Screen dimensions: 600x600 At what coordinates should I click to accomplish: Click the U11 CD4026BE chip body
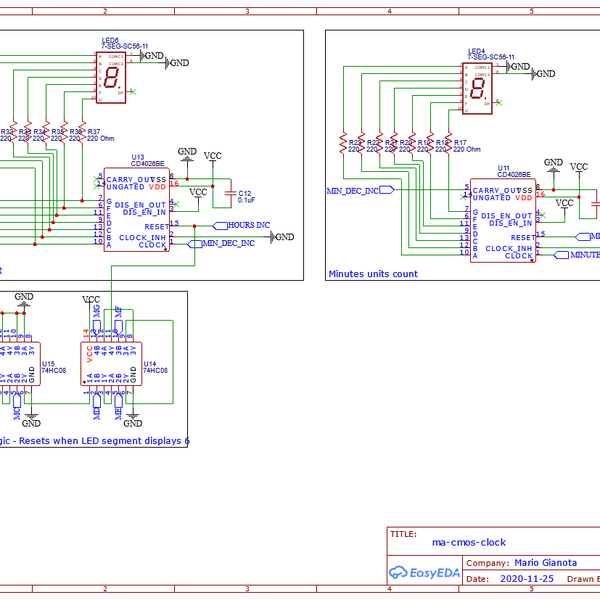coord(503,221)
